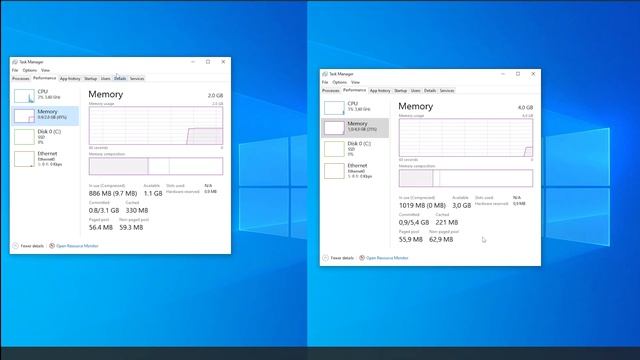Close the right Task Manager window
Viewport: 640px width, 360px height.
pyautogui.click(x=533, y=74)
